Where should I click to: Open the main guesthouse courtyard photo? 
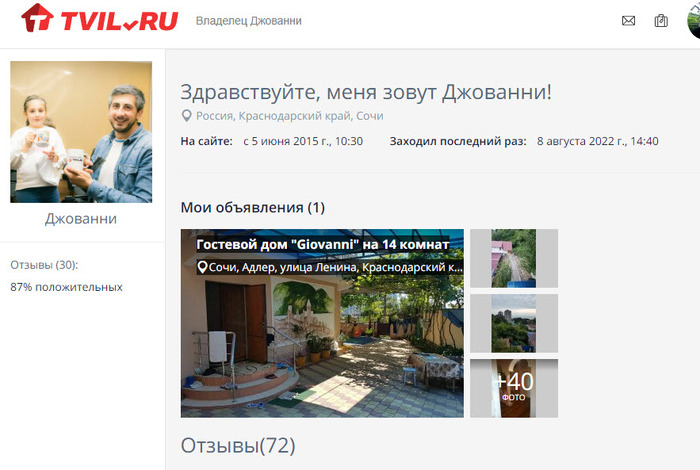pyautogui.click(x=322, y=323)
